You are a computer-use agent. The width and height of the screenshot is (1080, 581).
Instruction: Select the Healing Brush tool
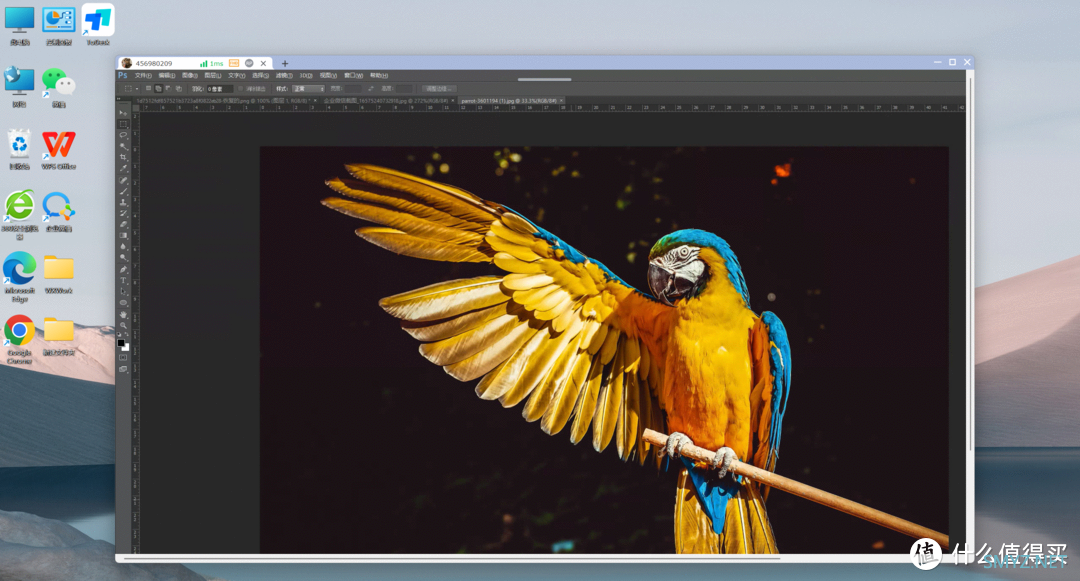click(x=123, y=180)
